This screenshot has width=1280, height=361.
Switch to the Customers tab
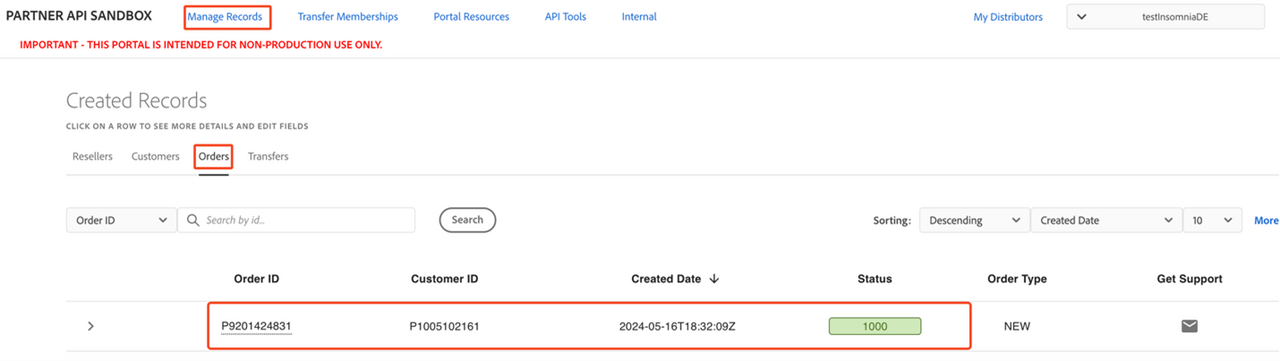tap(155, 157)
